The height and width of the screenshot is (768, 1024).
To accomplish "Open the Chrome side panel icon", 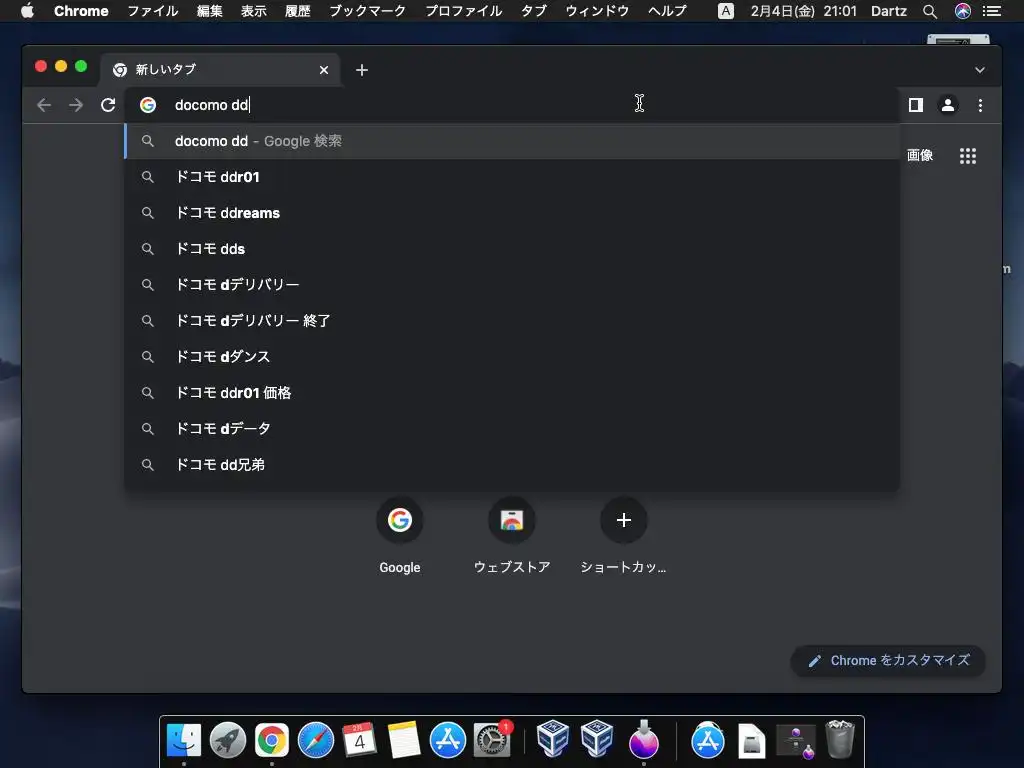I will tap(916, 105).
